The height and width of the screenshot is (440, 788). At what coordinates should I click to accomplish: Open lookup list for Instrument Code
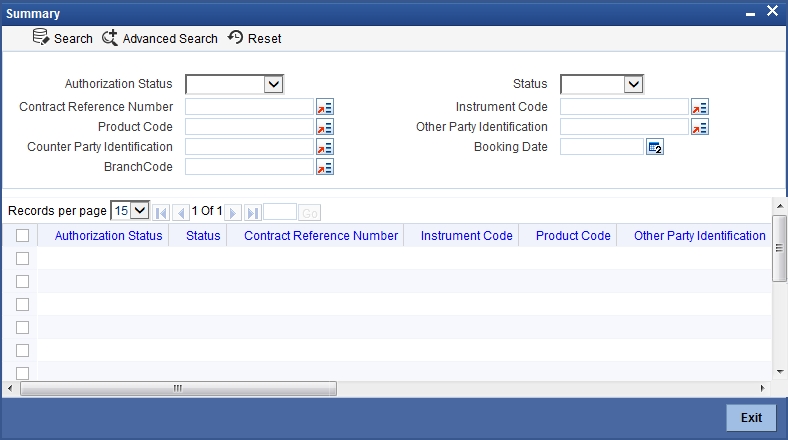pos(700,107)
